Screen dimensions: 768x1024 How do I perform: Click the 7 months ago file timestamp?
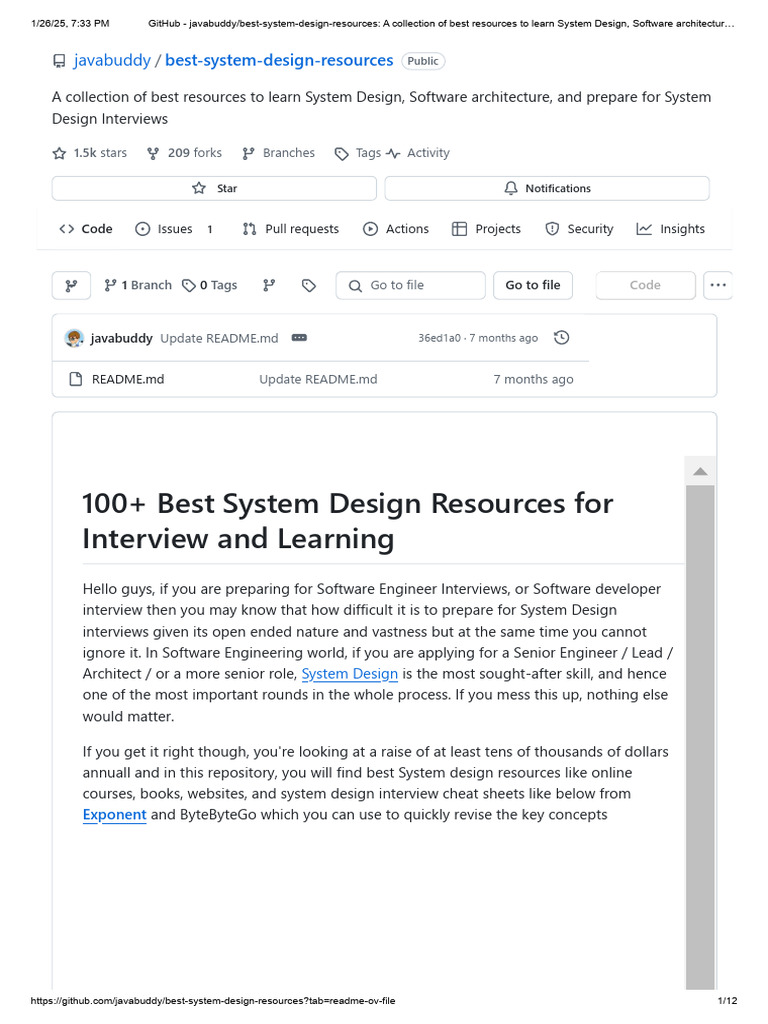tap(534, 379)
